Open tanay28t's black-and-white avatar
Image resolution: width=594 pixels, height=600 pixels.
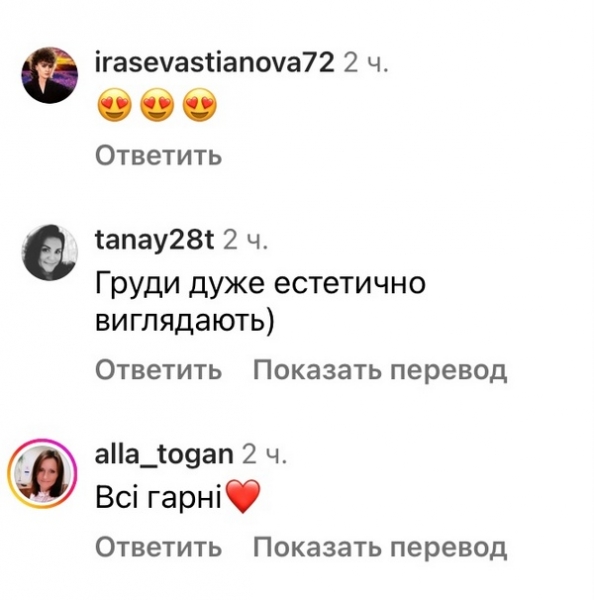tap(50, 253)
